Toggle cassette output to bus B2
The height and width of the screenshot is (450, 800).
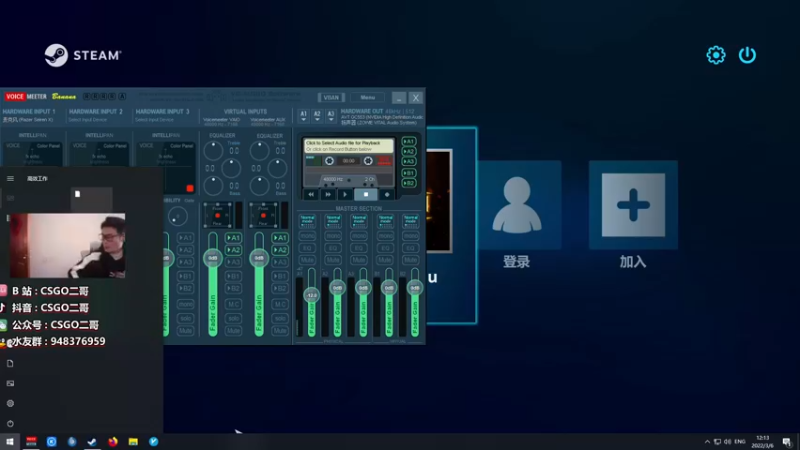409,183
